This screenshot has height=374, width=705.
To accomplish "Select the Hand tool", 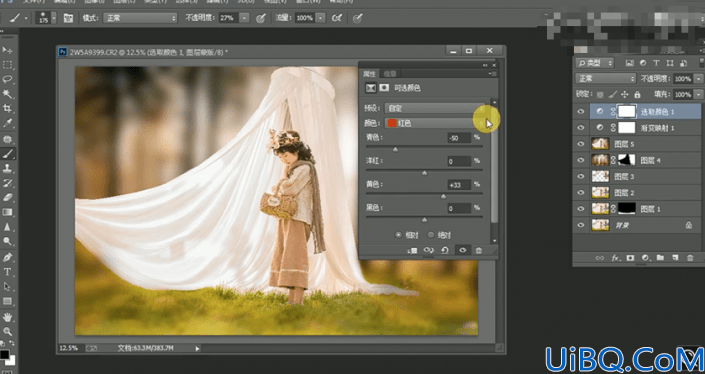I will click(x=7, y=317).
